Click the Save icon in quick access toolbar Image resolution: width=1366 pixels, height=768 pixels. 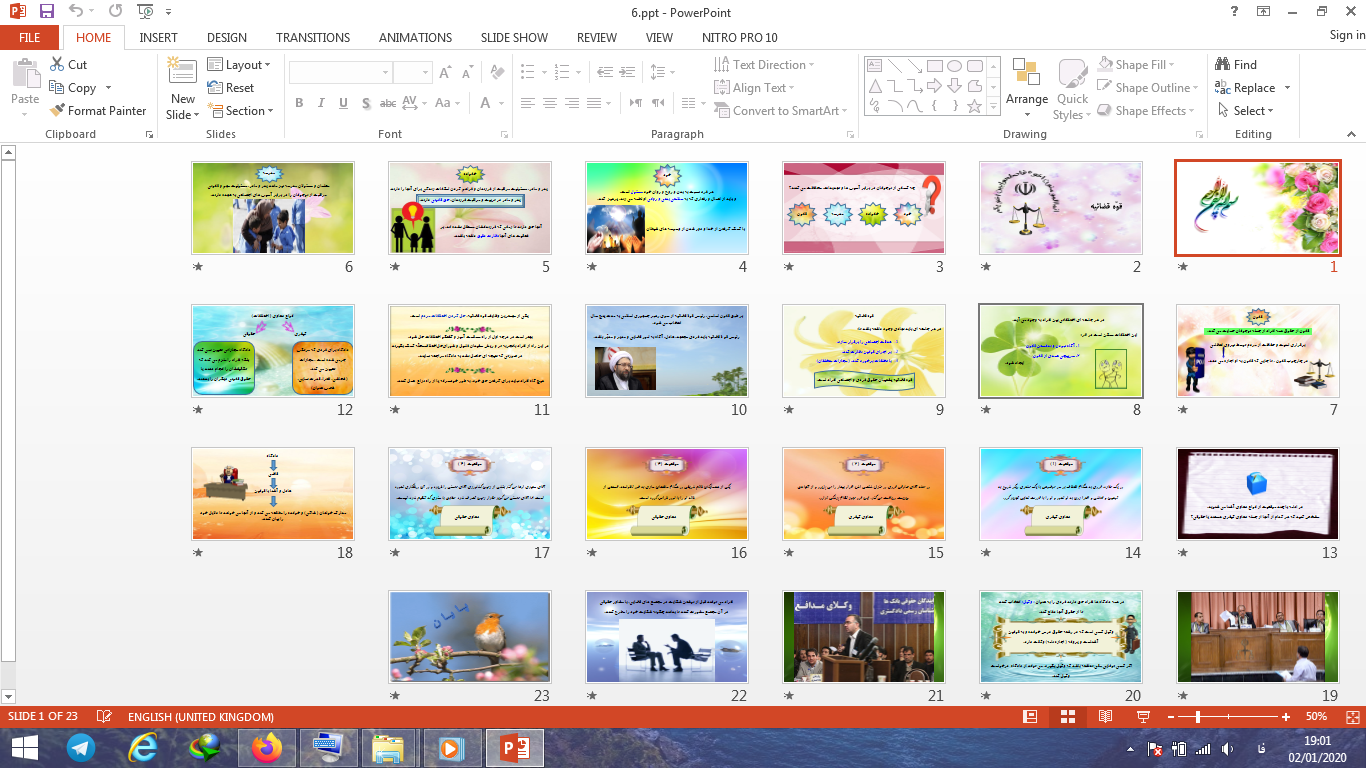(x=46, y=12)
